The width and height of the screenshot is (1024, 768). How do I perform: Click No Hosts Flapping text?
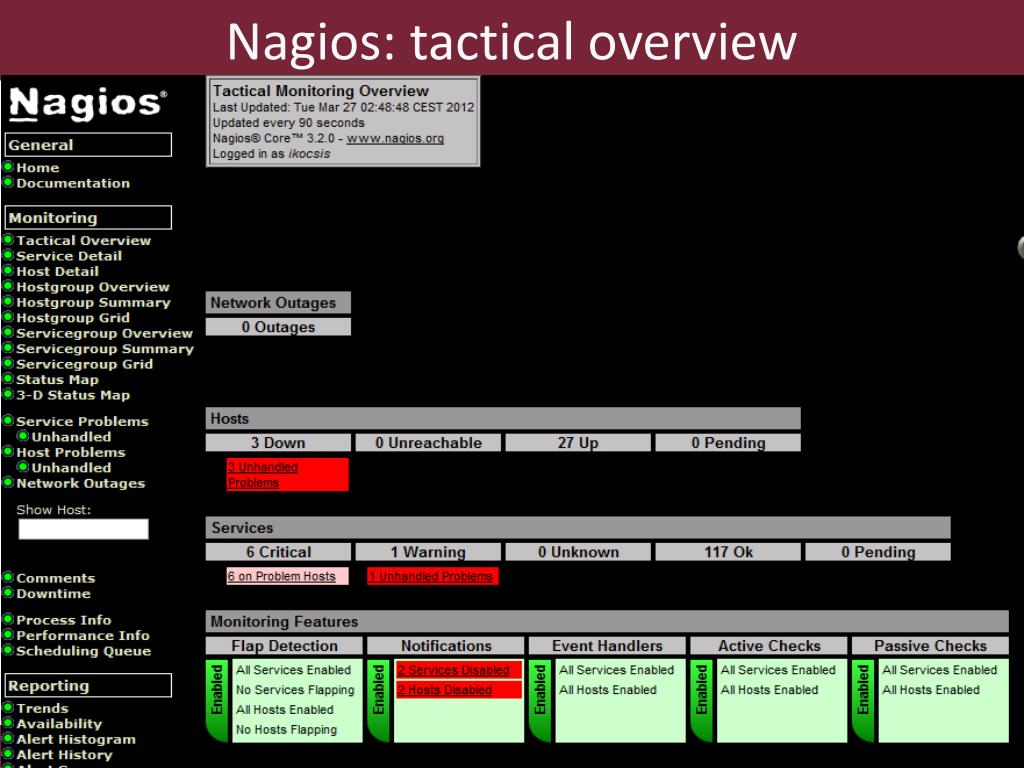[287, 729]
